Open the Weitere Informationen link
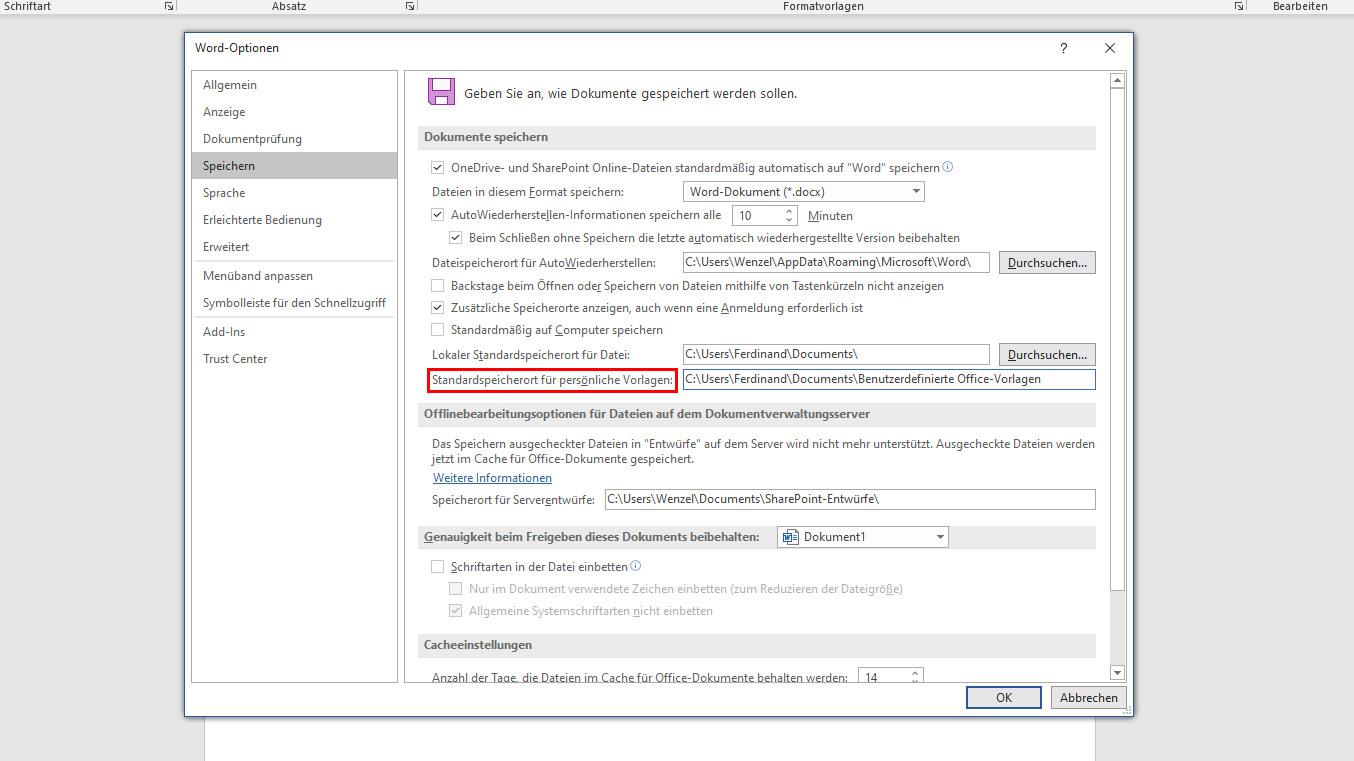The image size is (1354, 761). 492,478
